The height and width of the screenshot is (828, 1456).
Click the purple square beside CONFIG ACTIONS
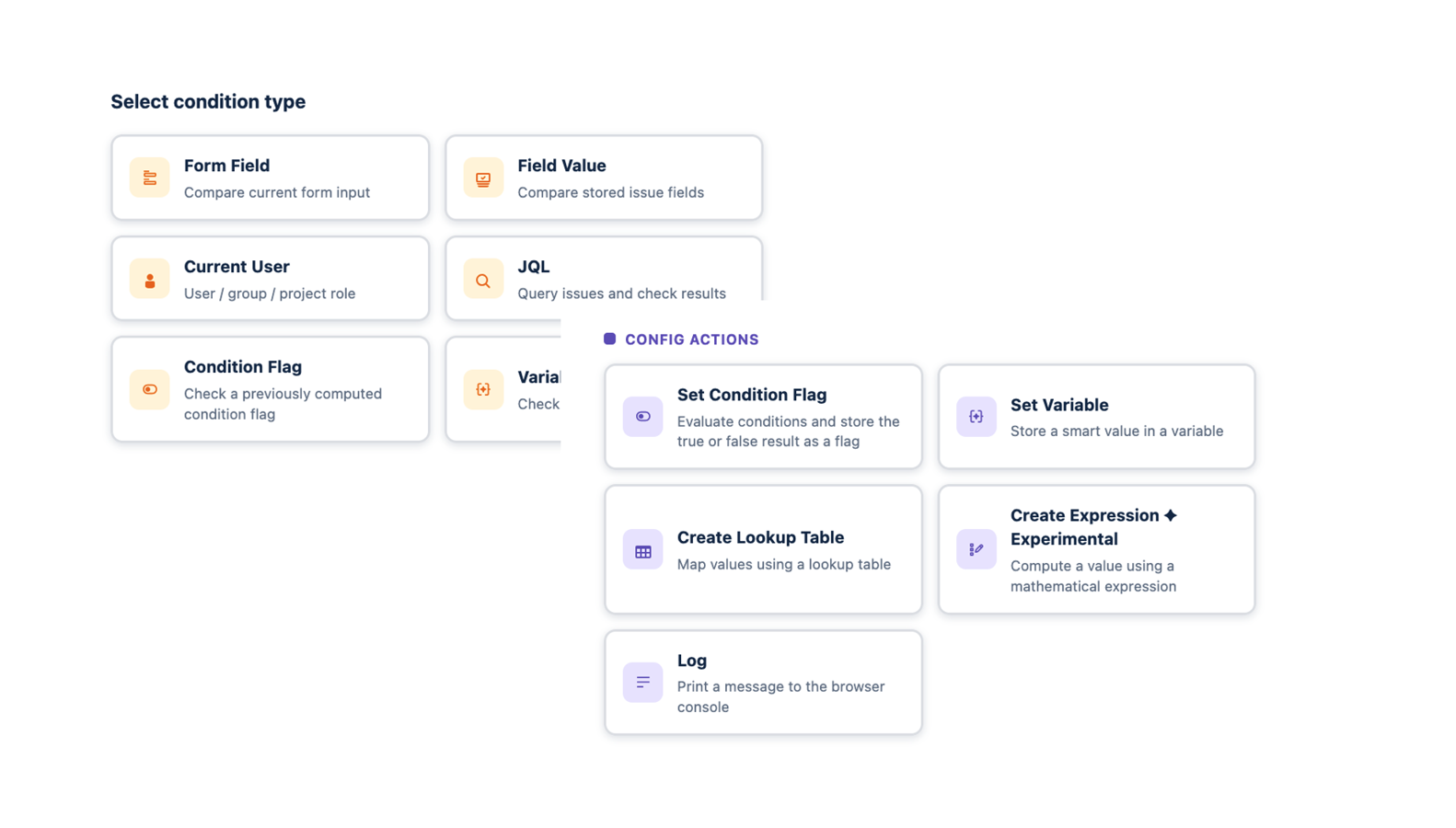click(x=610, y=339)
